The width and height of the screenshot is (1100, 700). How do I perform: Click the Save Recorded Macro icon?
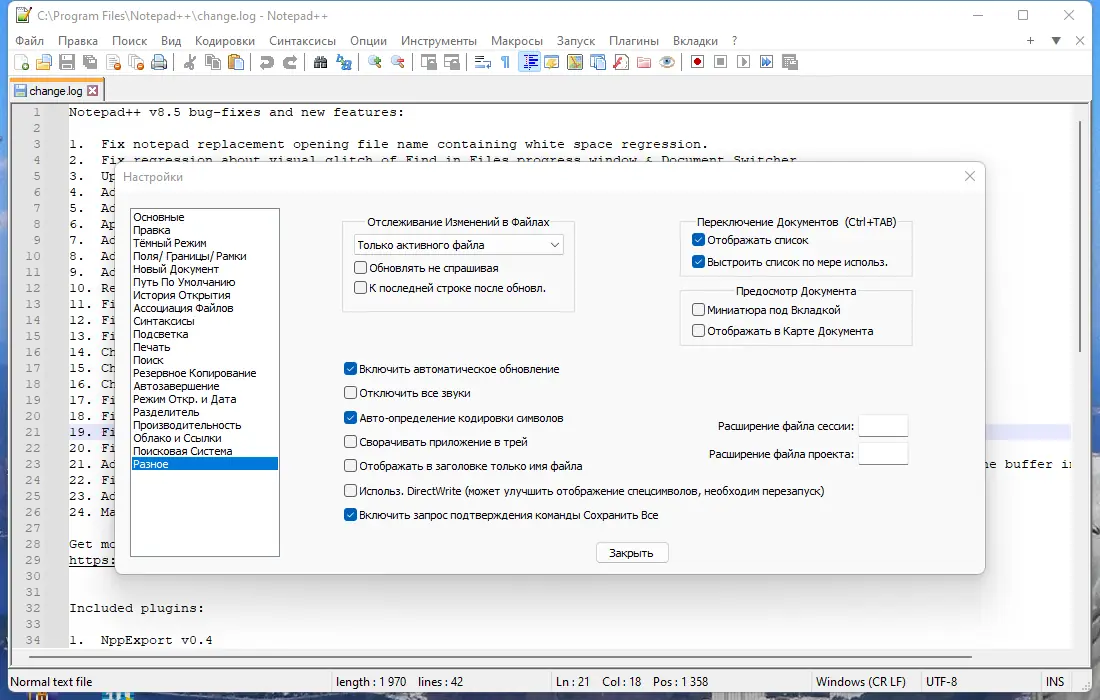pyautogui.click(x=790, y=62)
